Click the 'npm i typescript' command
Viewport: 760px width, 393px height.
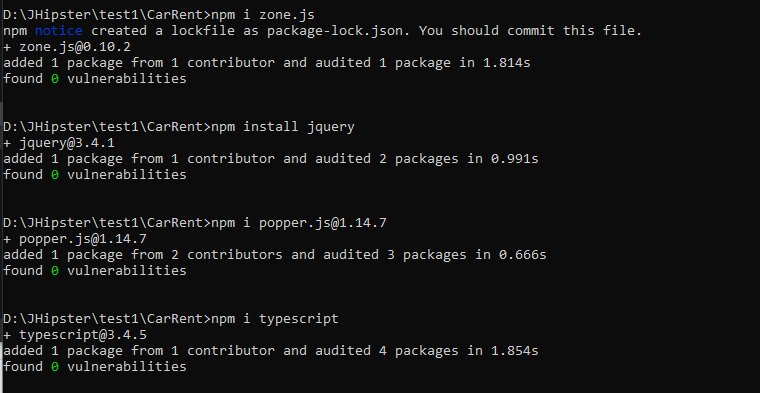(x=275, y=319)
